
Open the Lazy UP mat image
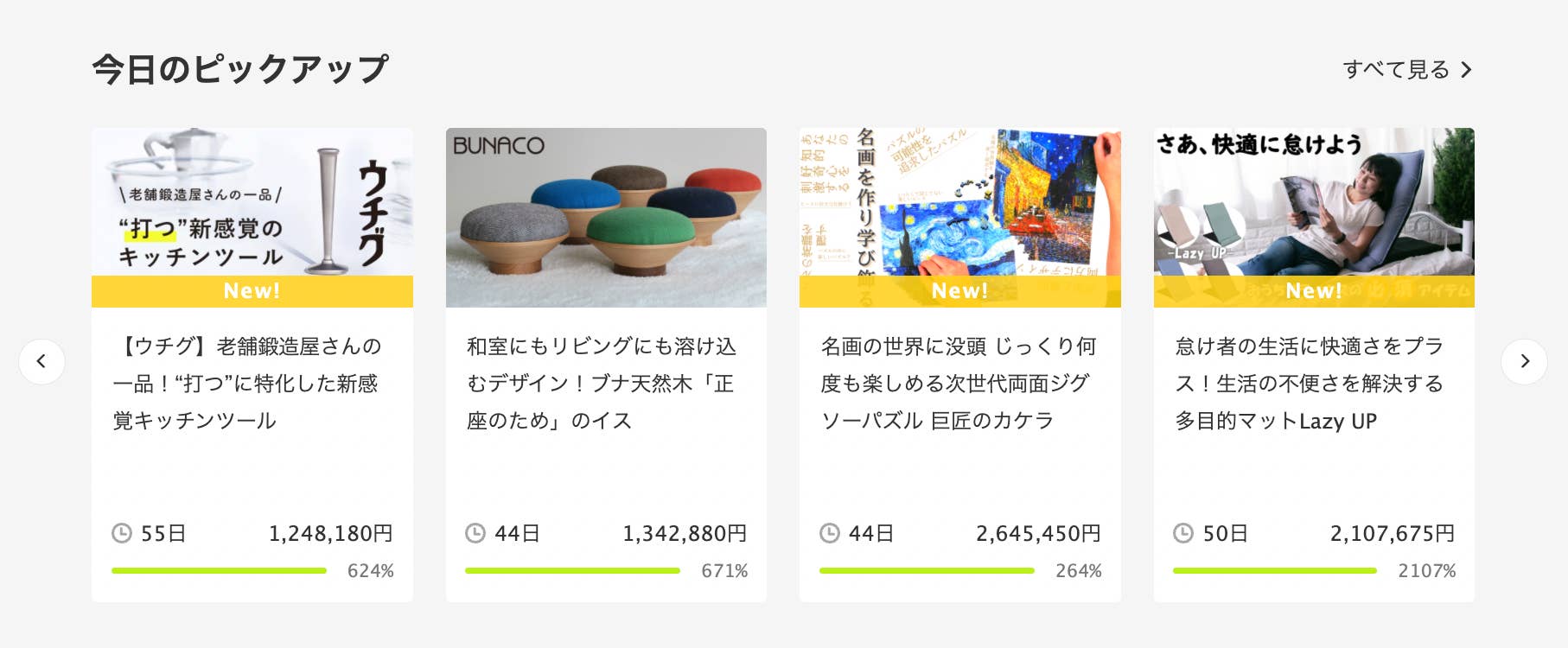[1314, 218]
